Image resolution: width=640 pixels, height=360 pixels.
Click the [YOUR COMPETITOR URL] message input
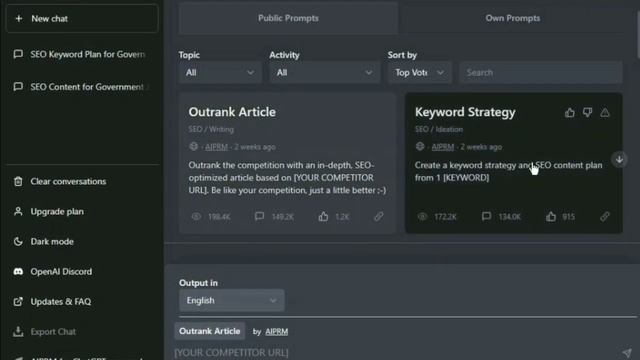[396, 352]
